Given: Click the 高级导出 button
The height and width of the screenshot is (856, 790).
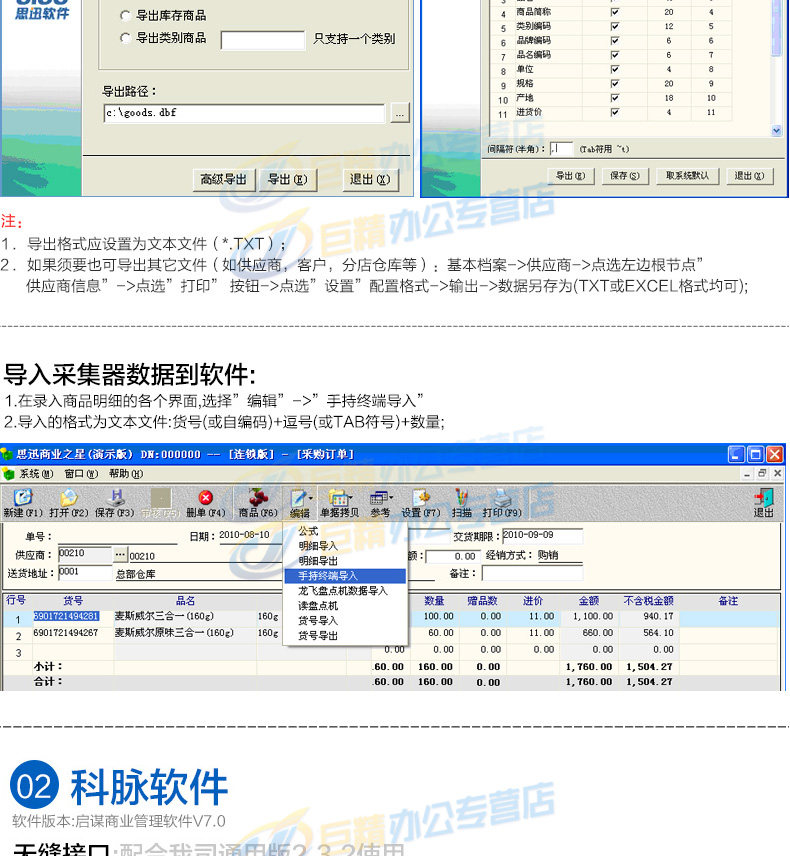Looking at the screenshot, I should [x=224, y=180].
